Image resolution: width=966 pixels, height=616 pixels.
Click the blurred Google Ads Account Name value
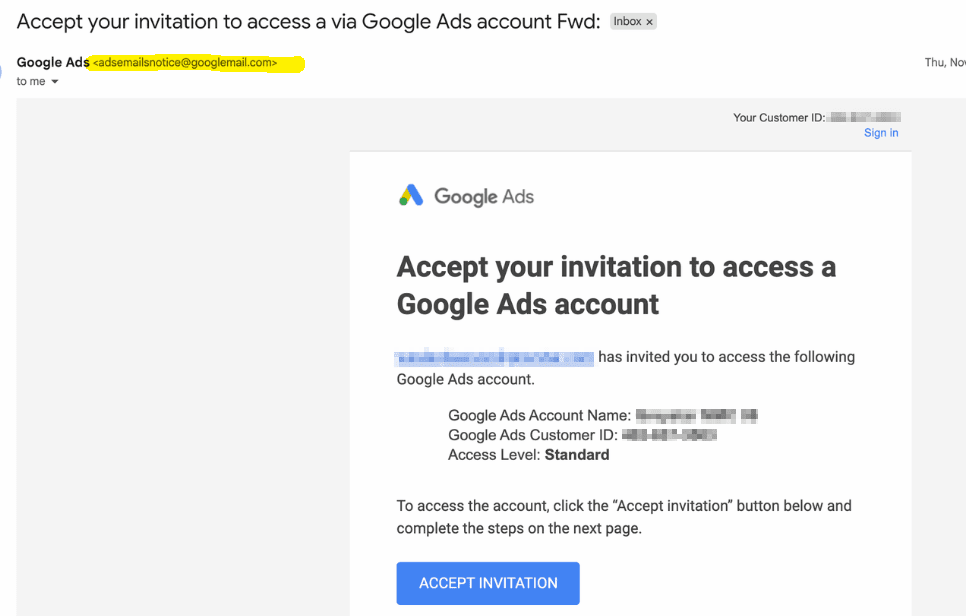[x=697, y=415]
